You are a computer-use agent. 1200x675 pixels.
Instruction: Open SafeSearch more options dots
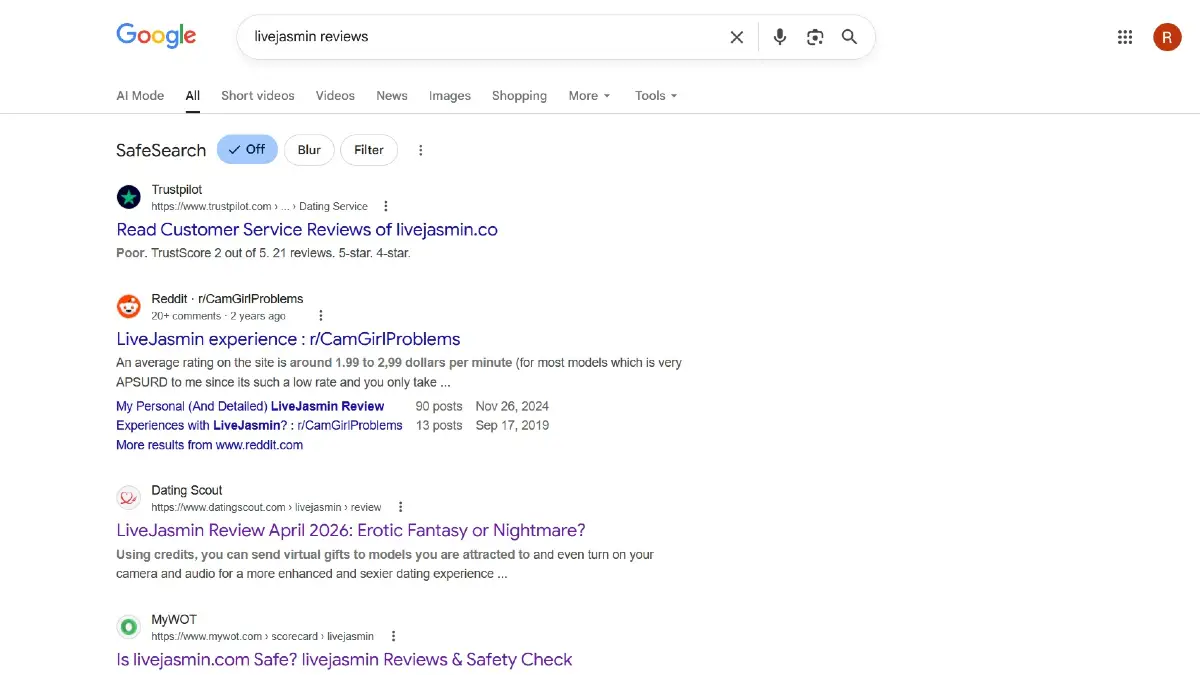[421, 150]
